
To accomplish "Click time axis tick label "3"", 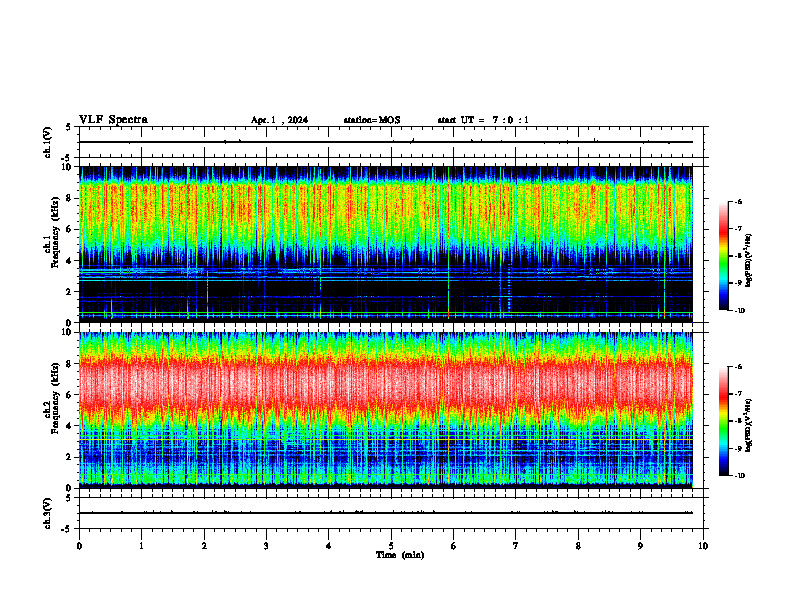I will [266, 546].
